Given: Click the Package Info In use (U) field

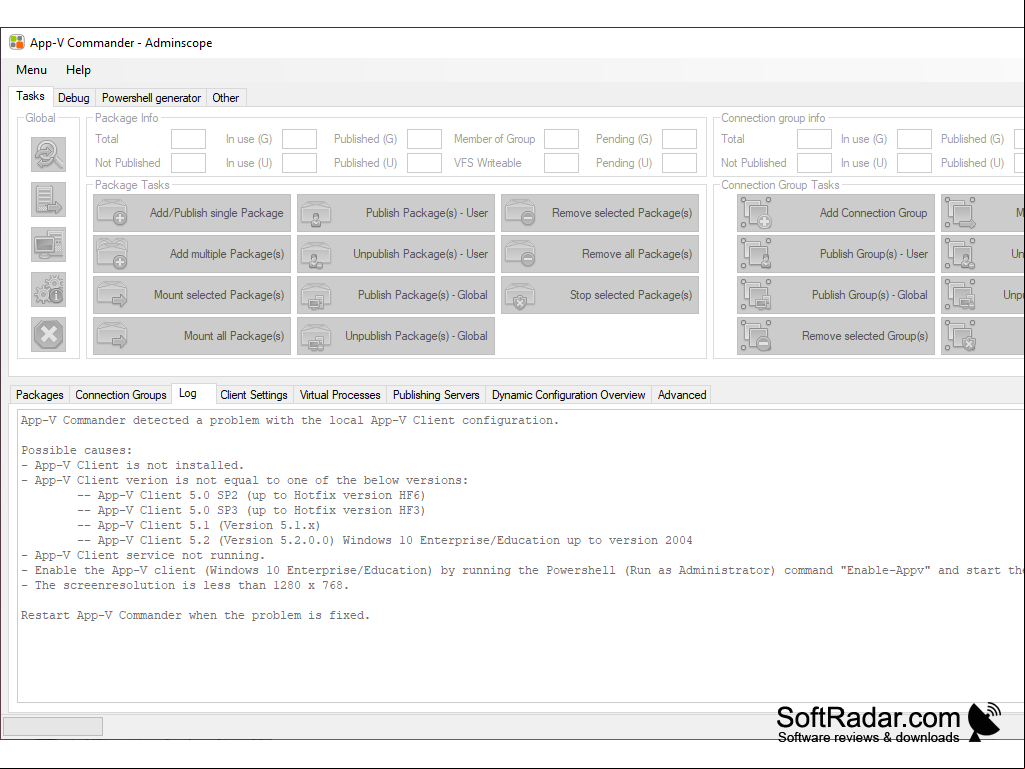Looking at the screenshot, I should (x=299, y=163).
